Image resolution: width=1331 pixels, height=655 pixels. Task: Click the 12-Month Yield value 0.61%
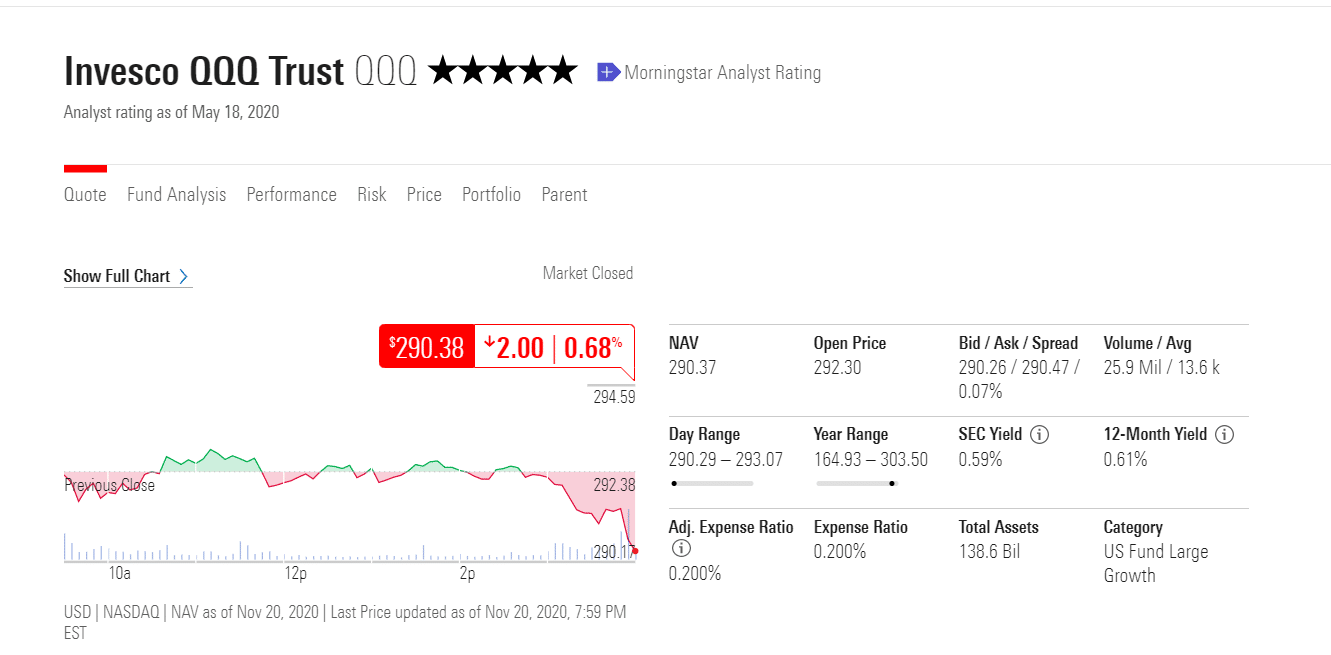[1125, 460]
